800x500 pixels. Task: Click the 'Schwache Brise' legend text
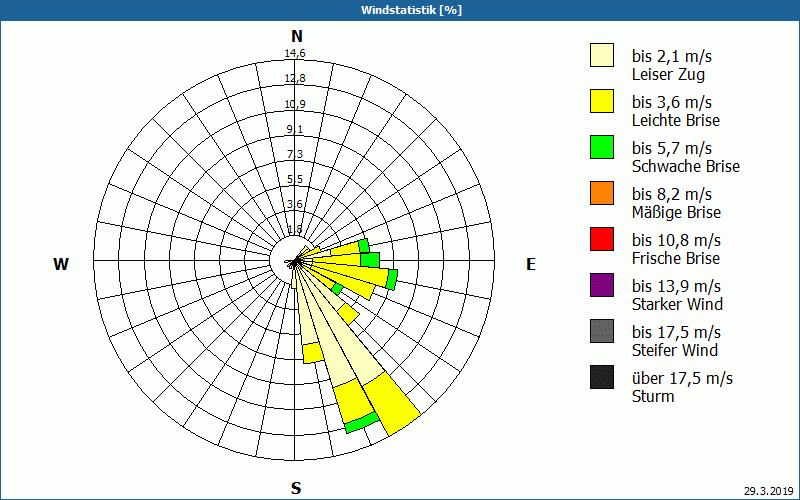click(x=686, y=166)
